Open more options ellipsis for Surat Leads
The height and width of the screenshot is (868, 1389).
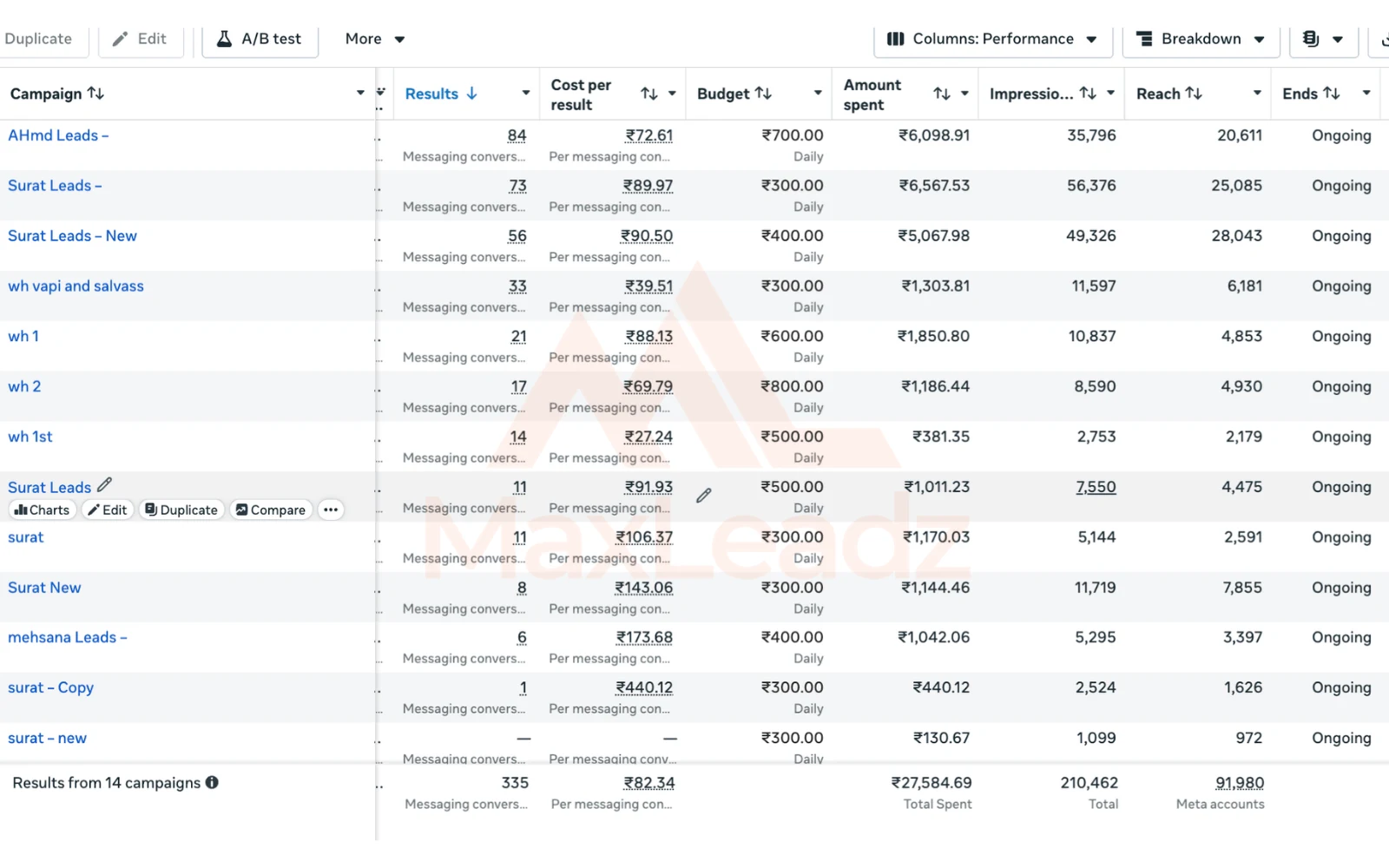[x=331, y=510]
